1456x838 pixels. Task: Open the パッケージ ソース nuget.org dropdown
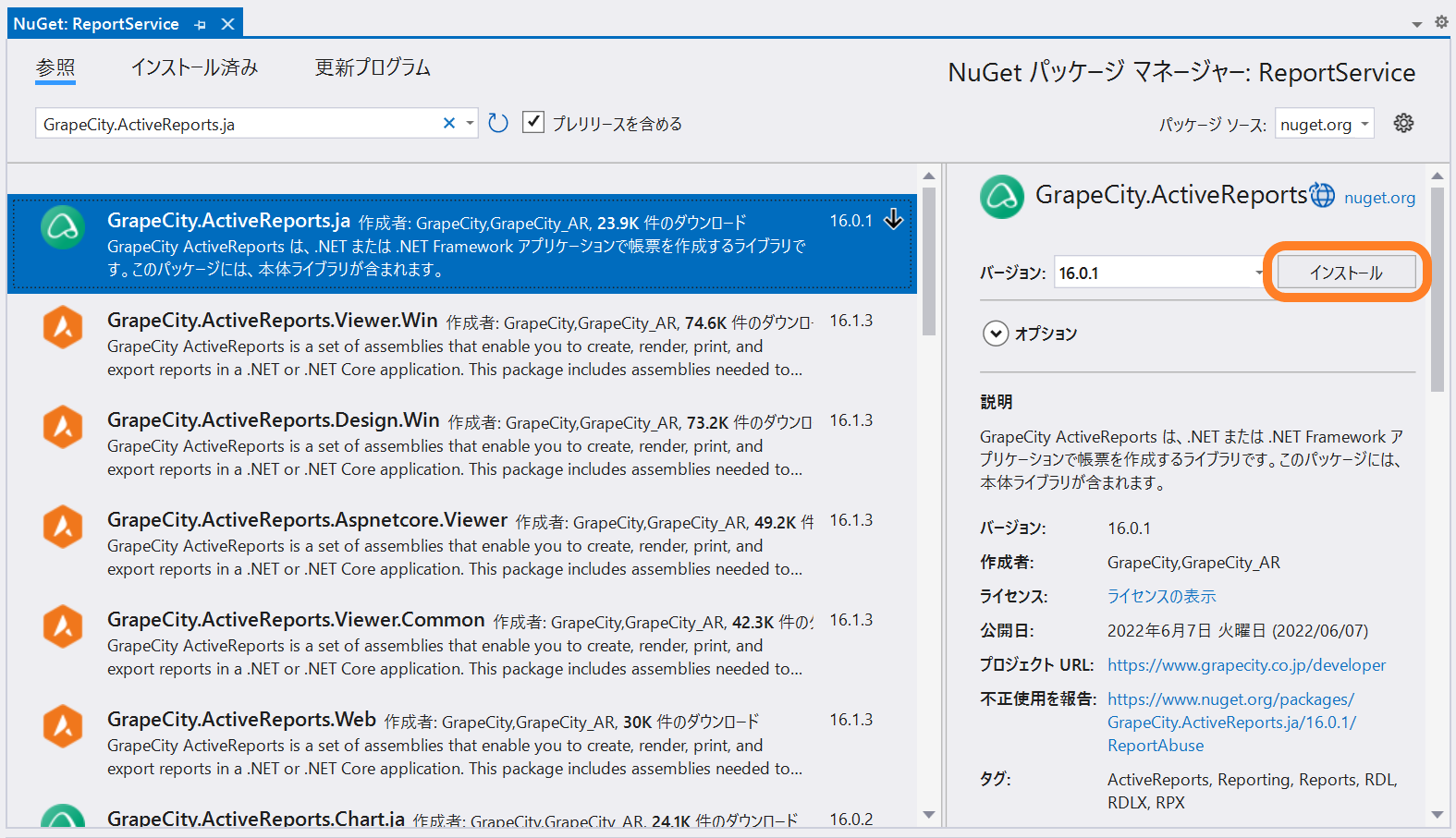tap(1324, 124)
